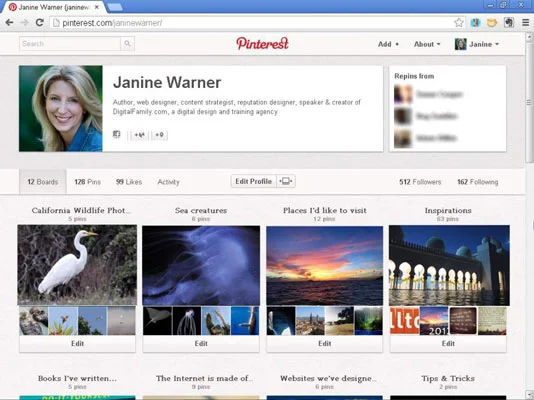Click rearrange boards icon beside Edit Profile
This screenshot has height=400, width=534.
286,181
